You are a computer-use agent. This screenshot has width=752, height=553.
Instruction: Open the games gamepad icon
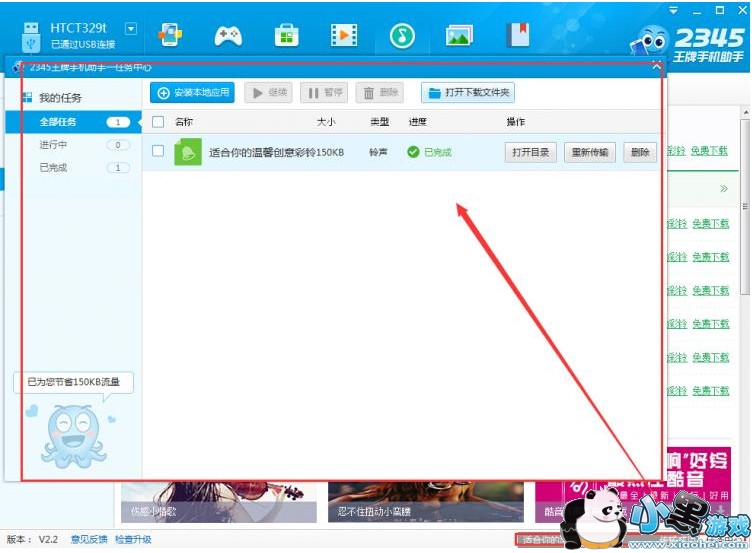click(x=228, y=35)
